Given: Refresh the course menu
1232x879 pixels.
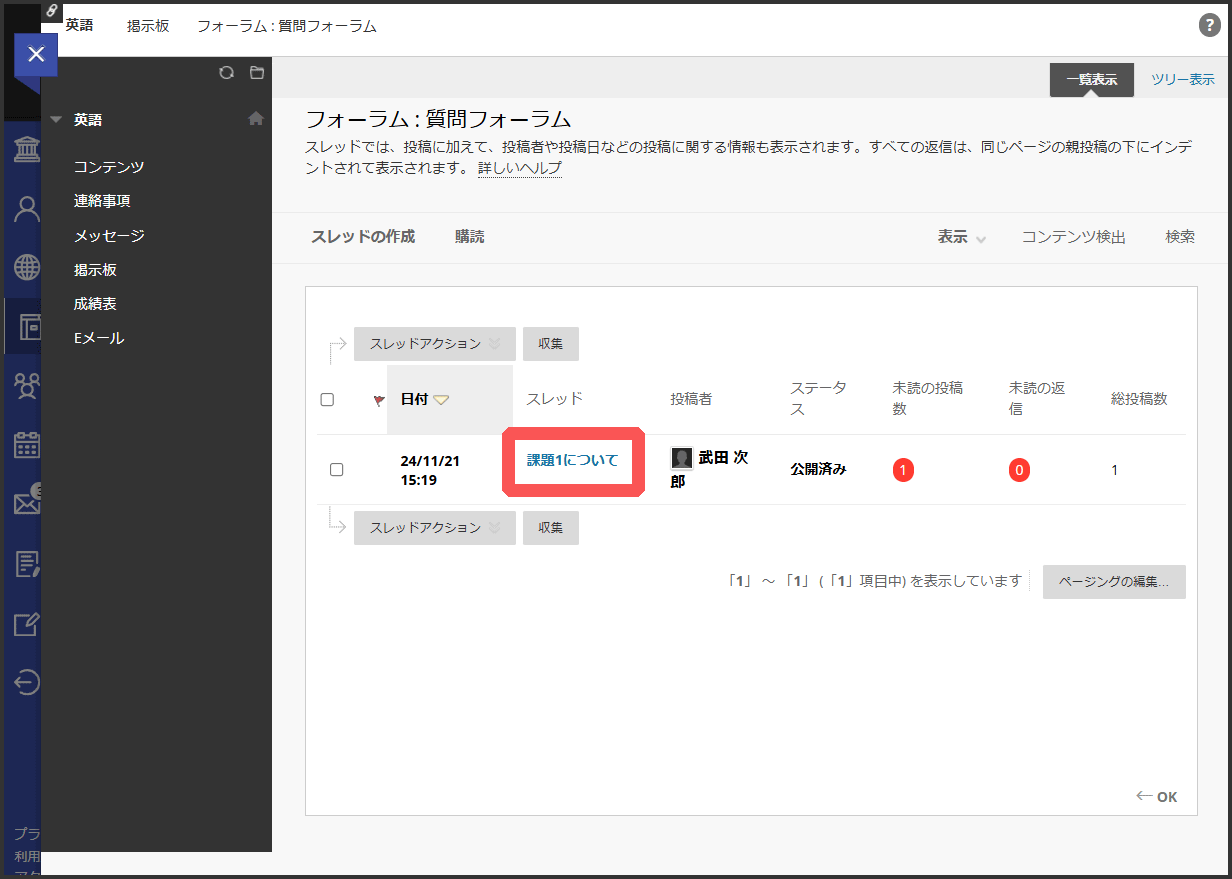Looking at the screenshot, I should click(x=226, y=72).
